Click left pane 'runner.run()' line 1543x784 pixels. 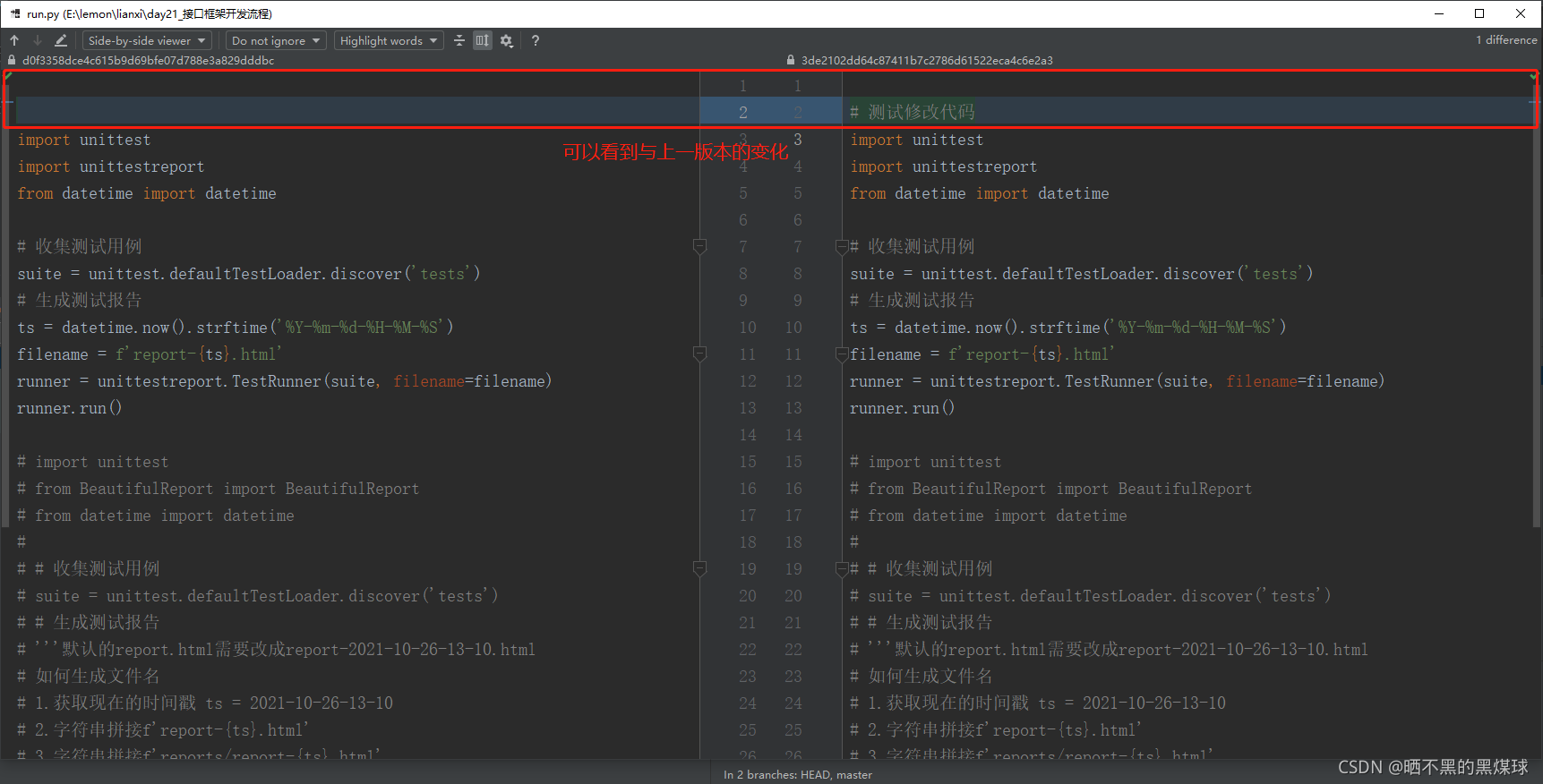70,408
